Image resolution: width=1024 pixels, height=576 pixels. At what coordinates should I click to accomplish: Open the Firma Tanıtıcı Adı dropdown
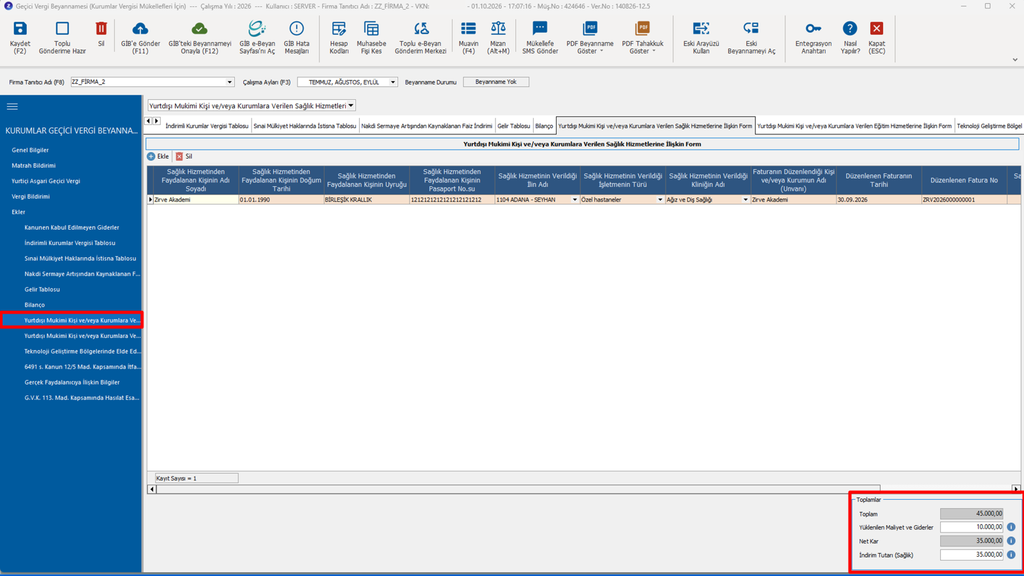[x=229, y=82]
